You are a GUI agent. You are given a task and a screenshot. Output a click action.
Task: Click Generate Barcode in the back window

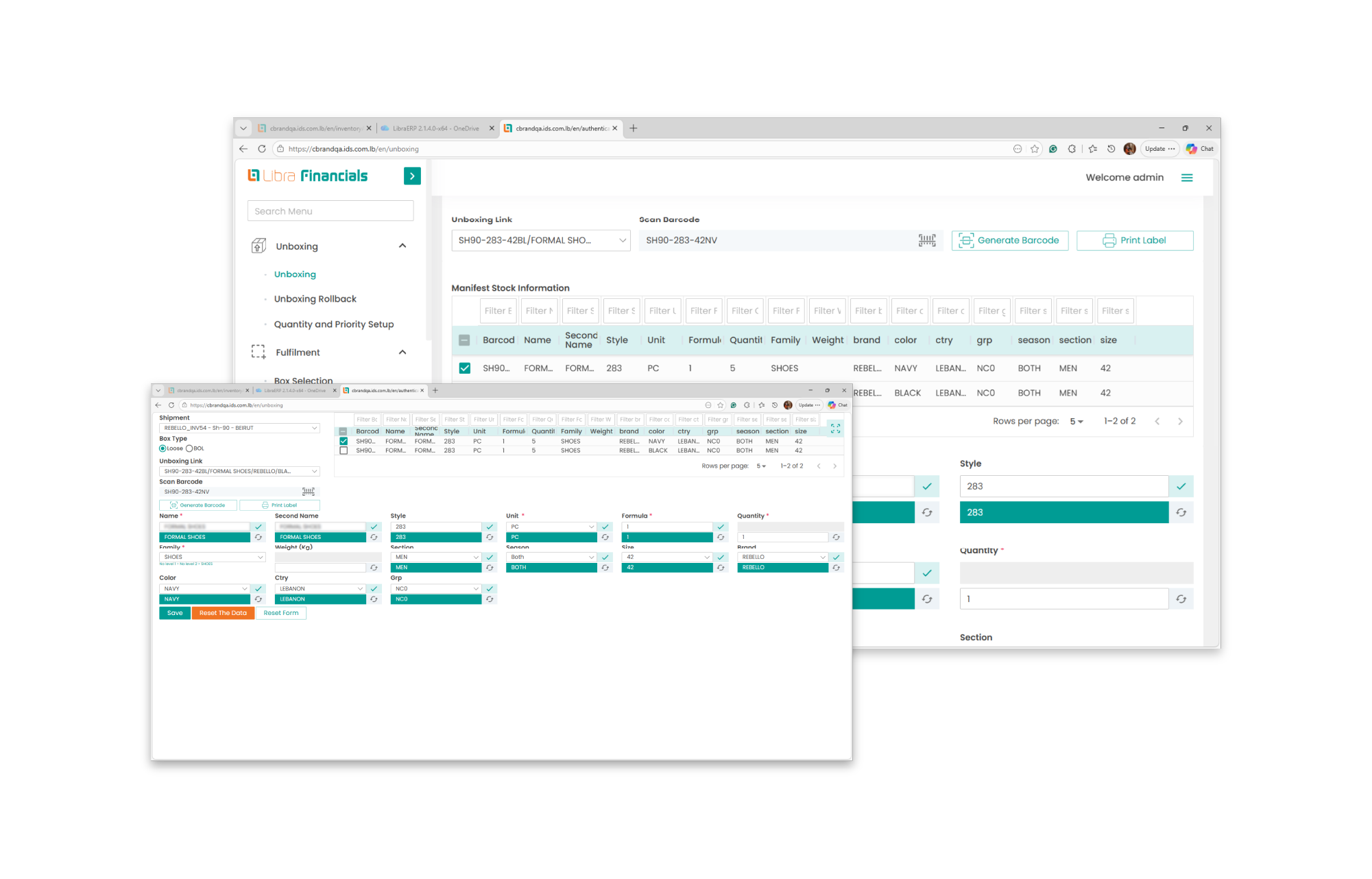(x=1009, y=240)
